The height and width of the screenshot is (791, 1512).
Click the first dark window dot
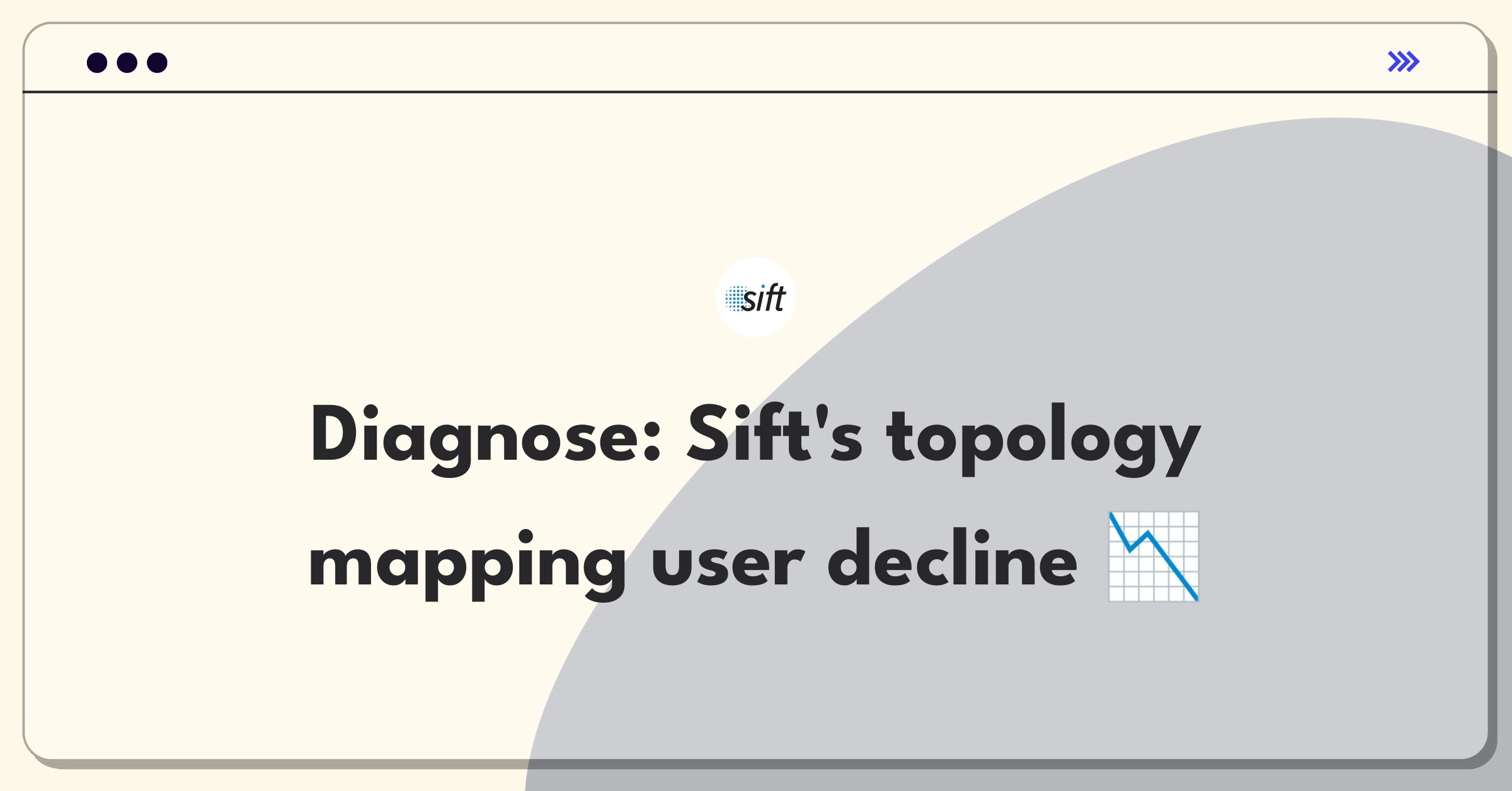coord(97,62)
